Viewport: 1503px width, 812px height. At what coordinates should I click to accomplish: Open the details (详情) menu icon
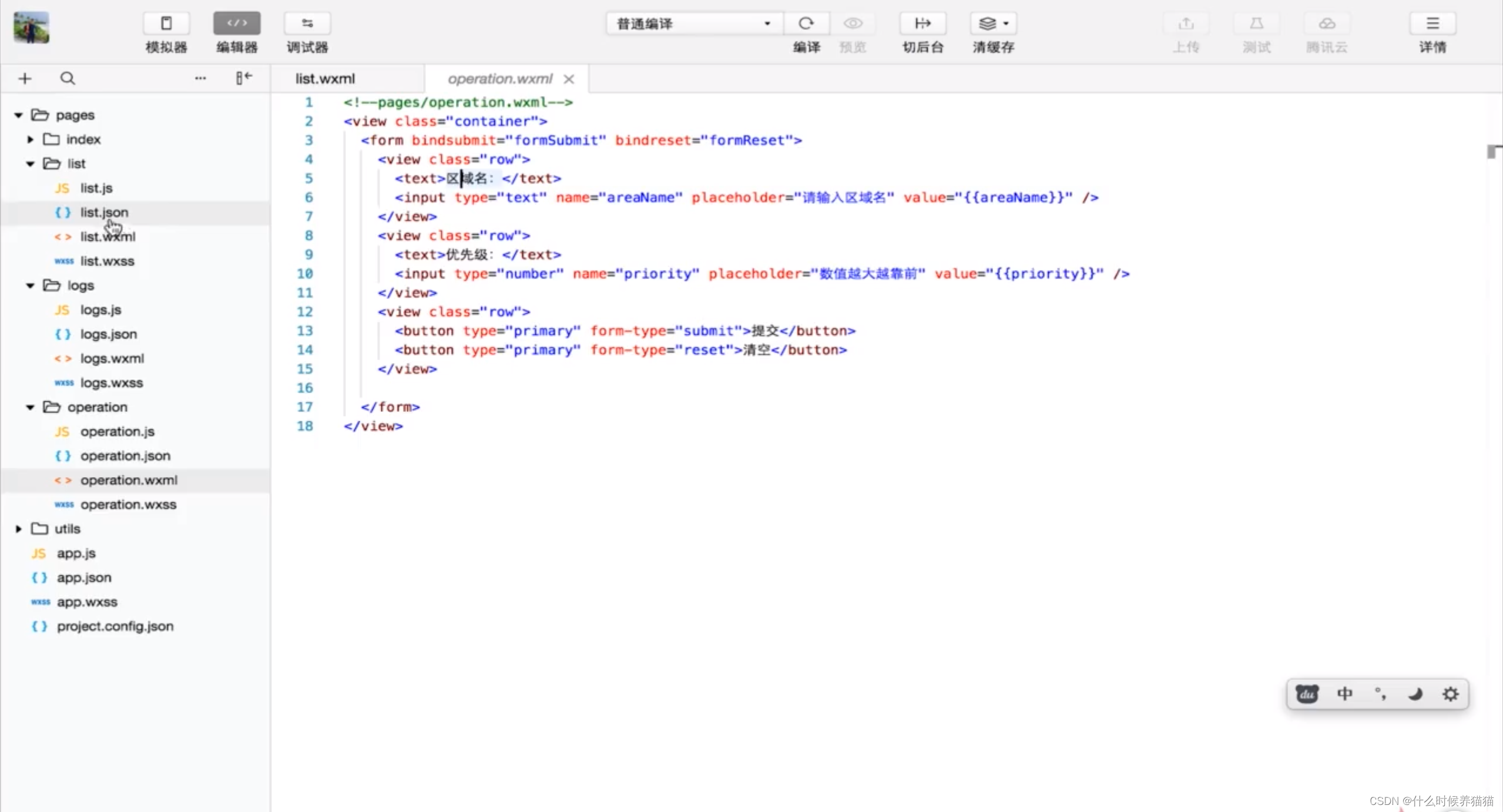point(1432,24)
